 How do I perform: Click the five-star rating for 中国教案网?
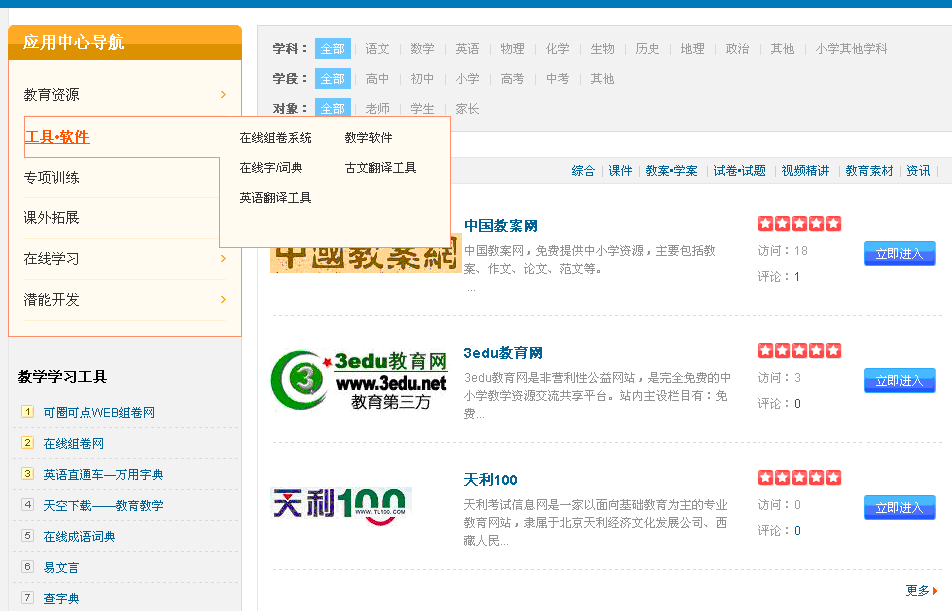point(799,223)
